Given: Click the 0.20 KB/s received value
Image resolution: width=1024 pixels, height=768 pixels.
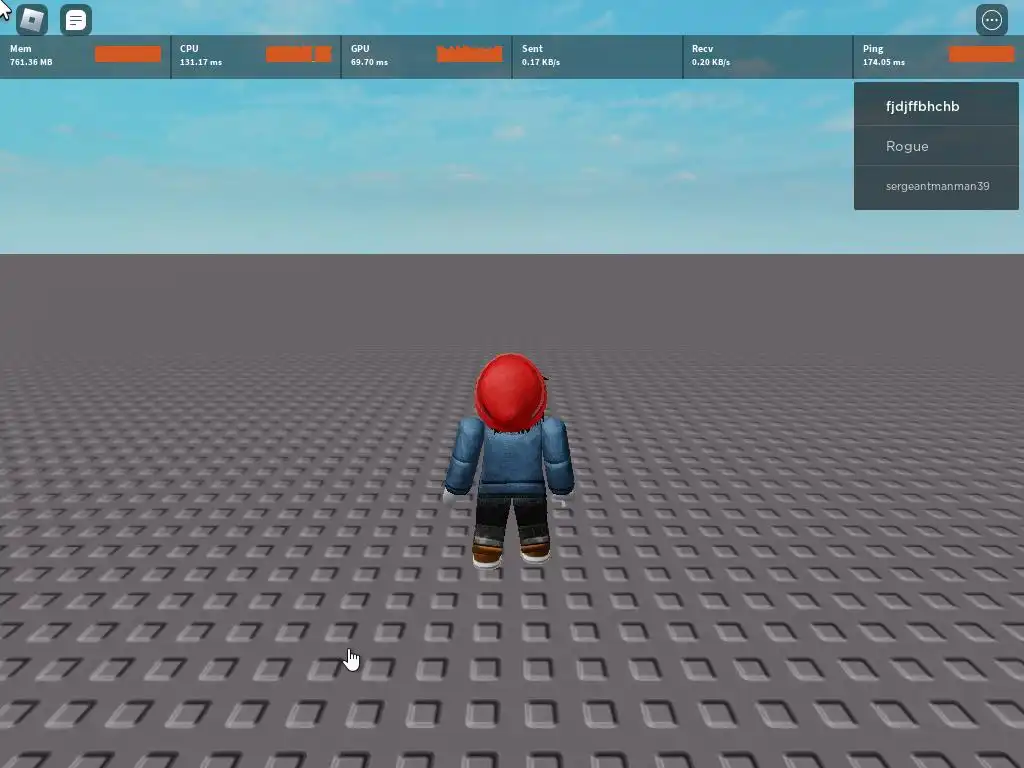Looking at the screenshot, I should (711, 62).
